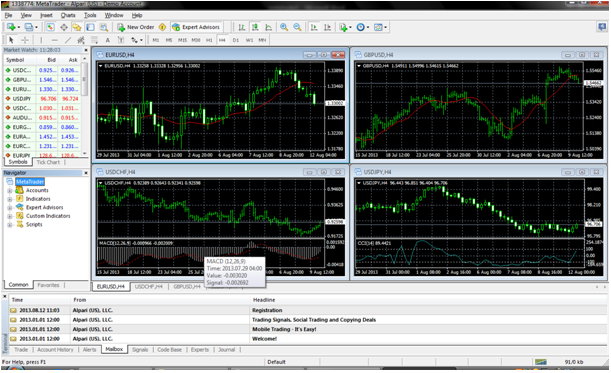Toggle the Terminal window icon
The height and width of the screenshot is (373, 611).
click(x=90, y=27)
